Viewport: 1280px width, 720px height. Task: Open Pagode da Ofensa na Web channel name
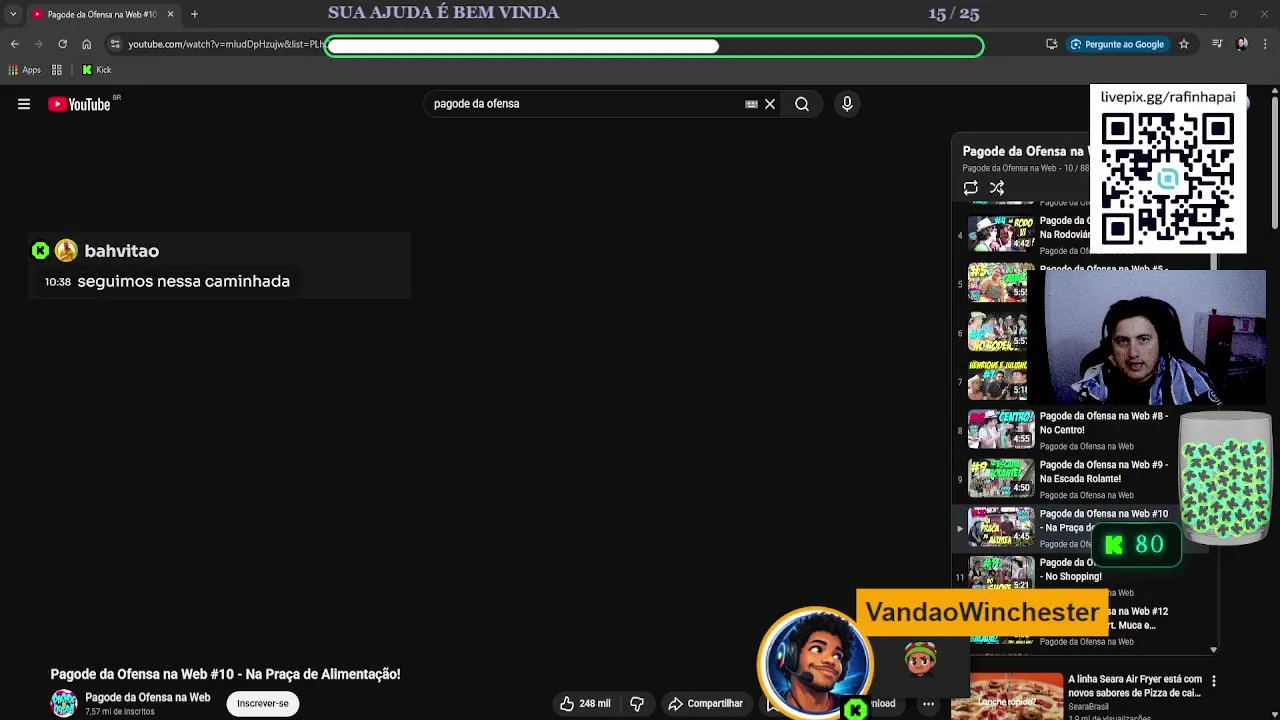147,697
